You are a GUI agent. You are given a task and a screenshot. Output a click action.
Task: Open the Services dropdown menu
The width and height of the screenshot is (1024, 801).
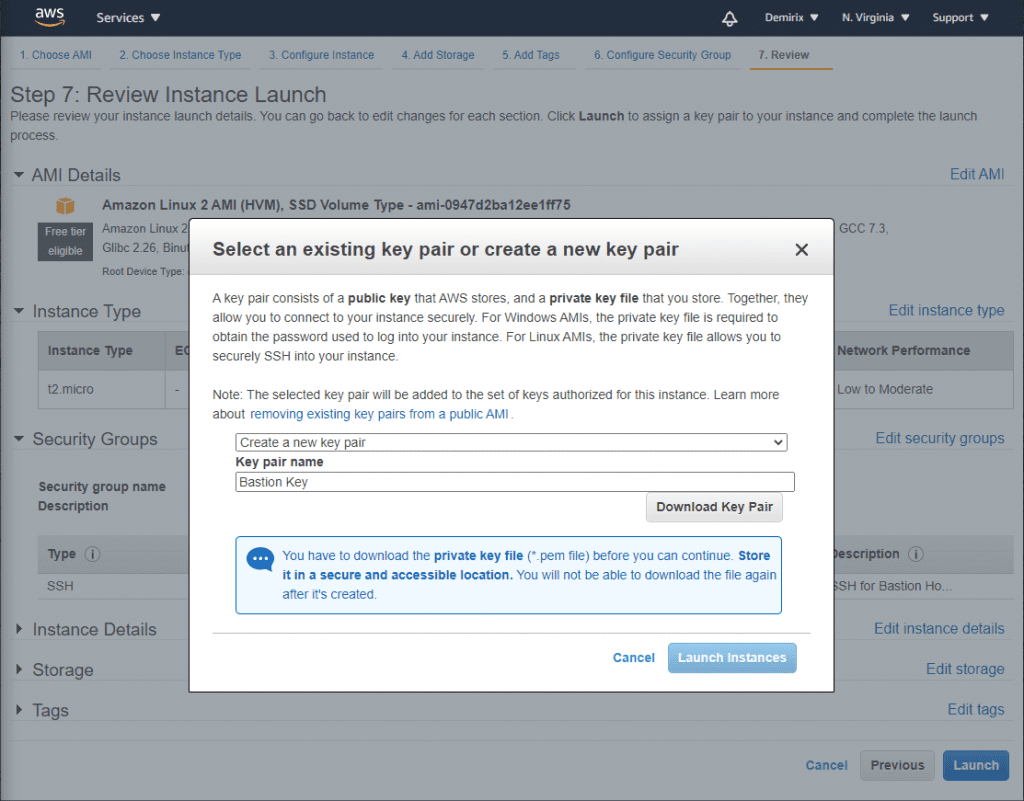128,18
